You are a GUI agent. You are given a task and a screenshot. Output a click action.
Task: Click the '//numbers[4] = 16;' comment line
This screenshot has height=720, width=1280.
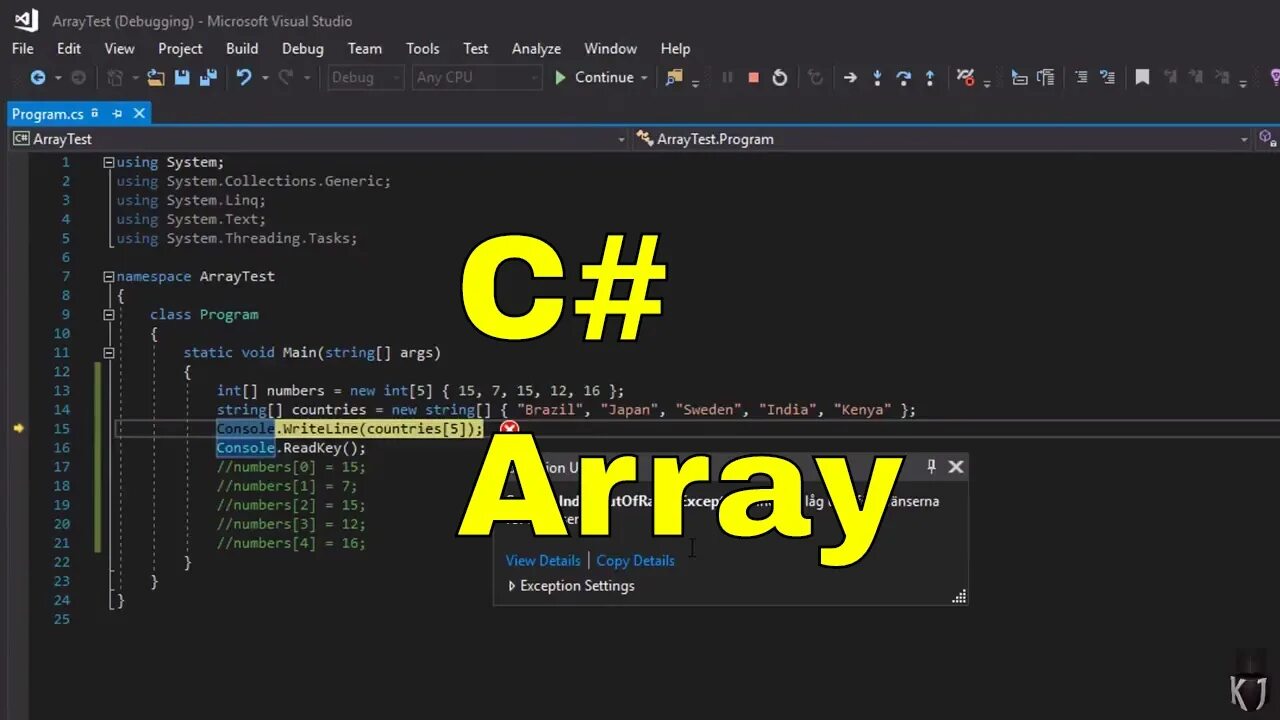click(x=291, y=543)
